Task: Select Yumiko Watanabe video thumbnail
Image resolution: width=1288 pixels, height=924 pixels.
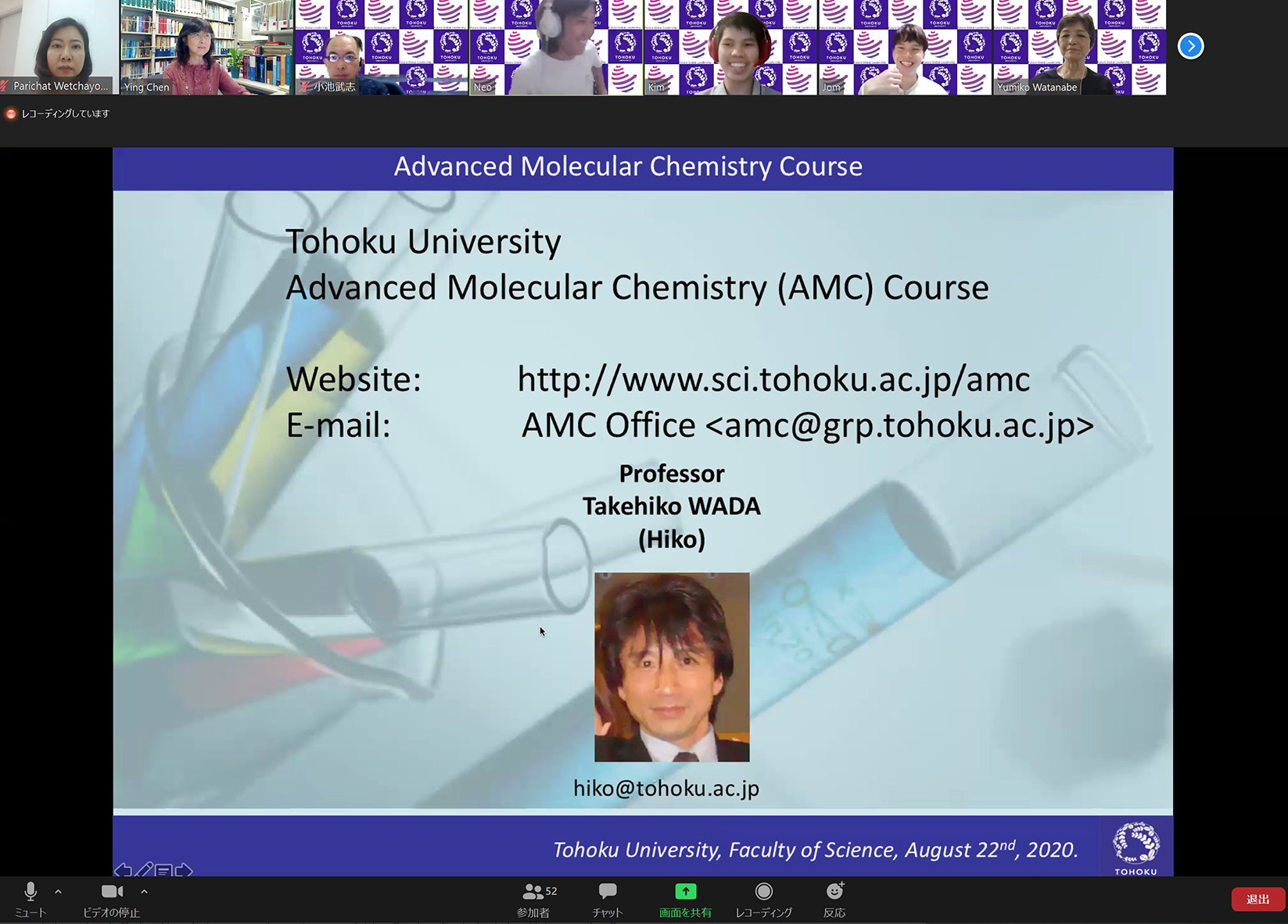Action: (1080, 47)
